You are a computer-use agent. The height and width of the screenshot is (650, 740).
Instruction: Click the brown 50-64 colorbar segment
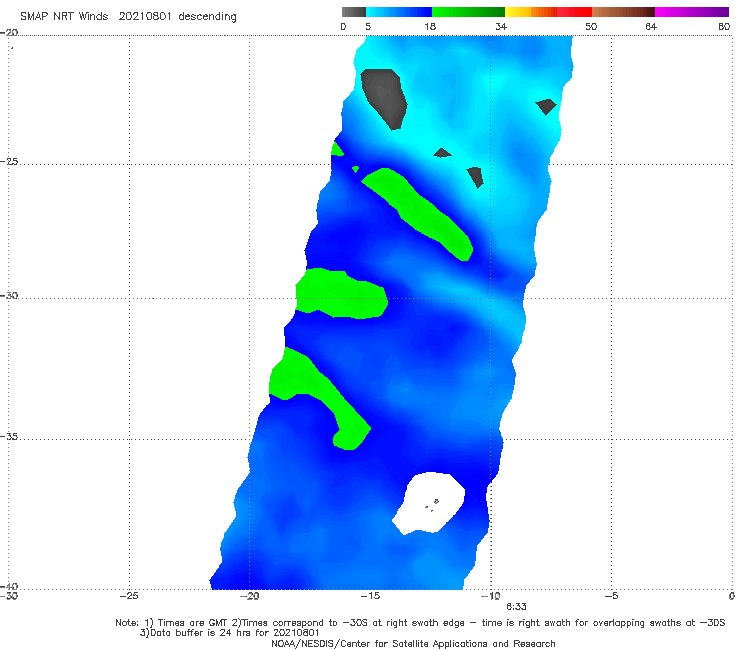pos(623,12)
